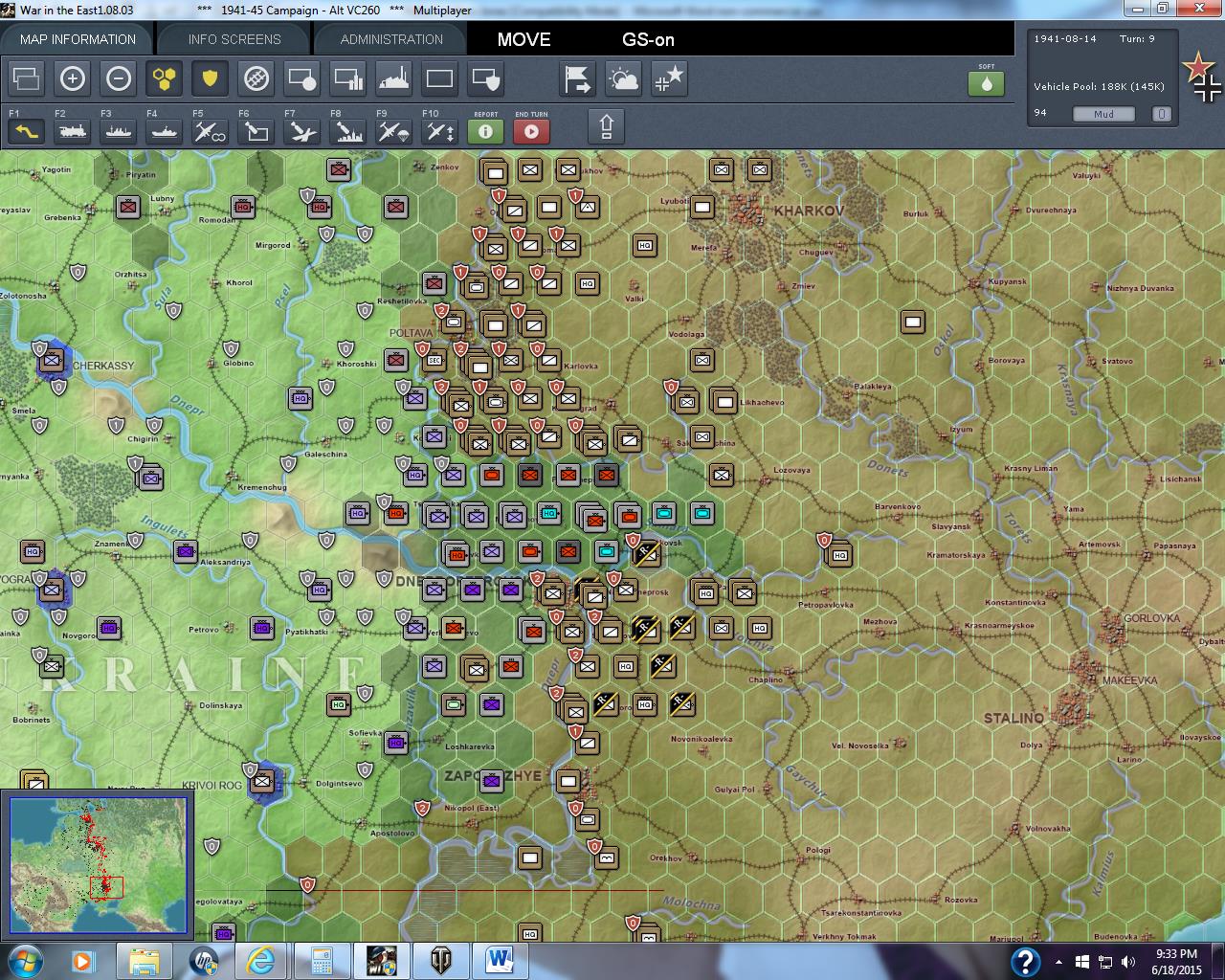Click the Mud weather button
This screenshot has height=980, width=1225.
(x=1103, y=114)
